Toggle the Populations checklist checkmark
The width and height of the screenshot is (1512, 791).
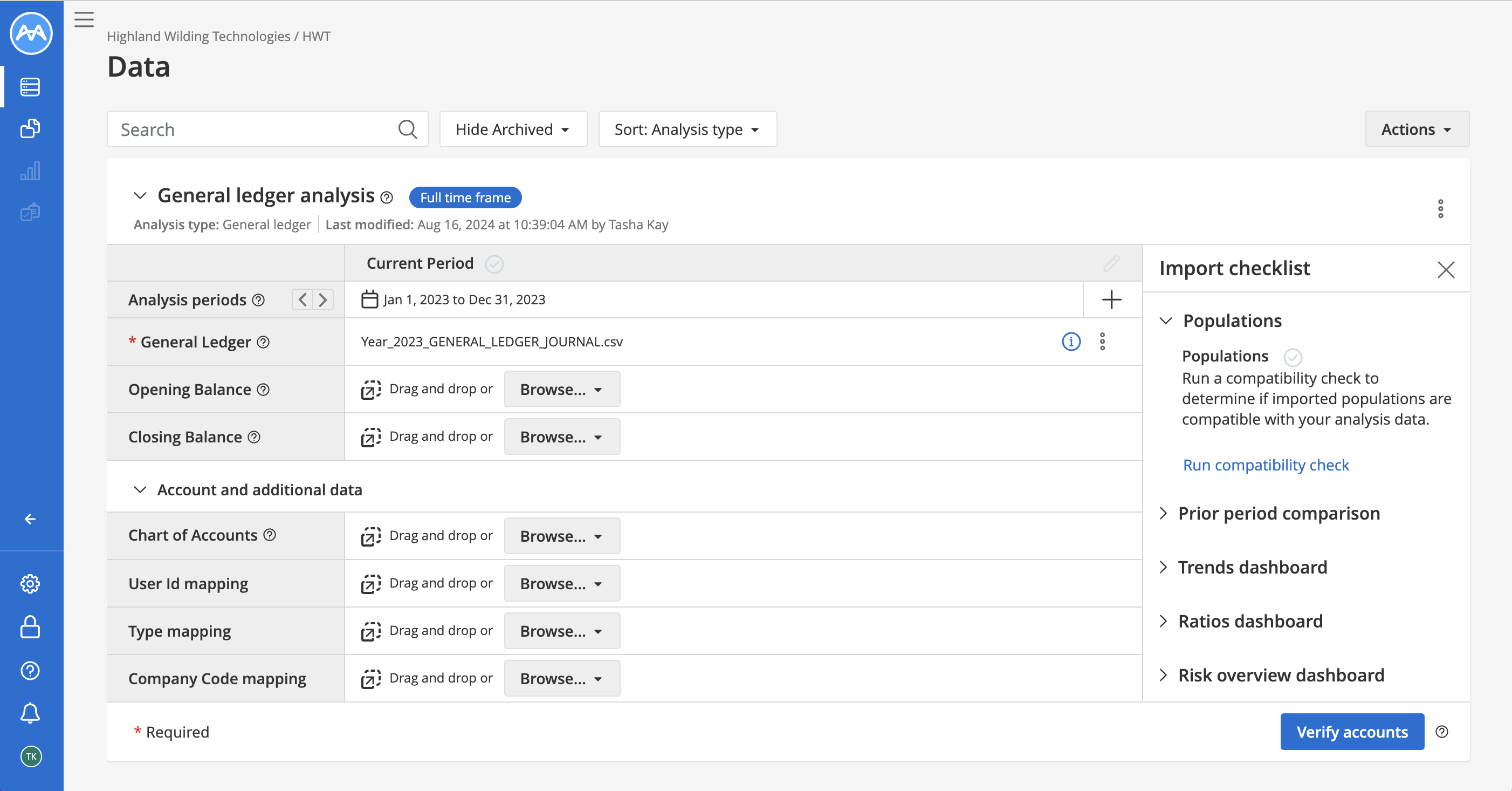click(x=1293, y=357)
